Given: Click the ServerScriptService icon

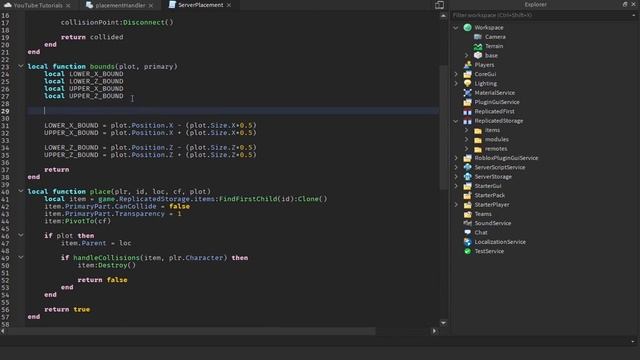Looking at the screenshot, I should (x=467, y=167).
